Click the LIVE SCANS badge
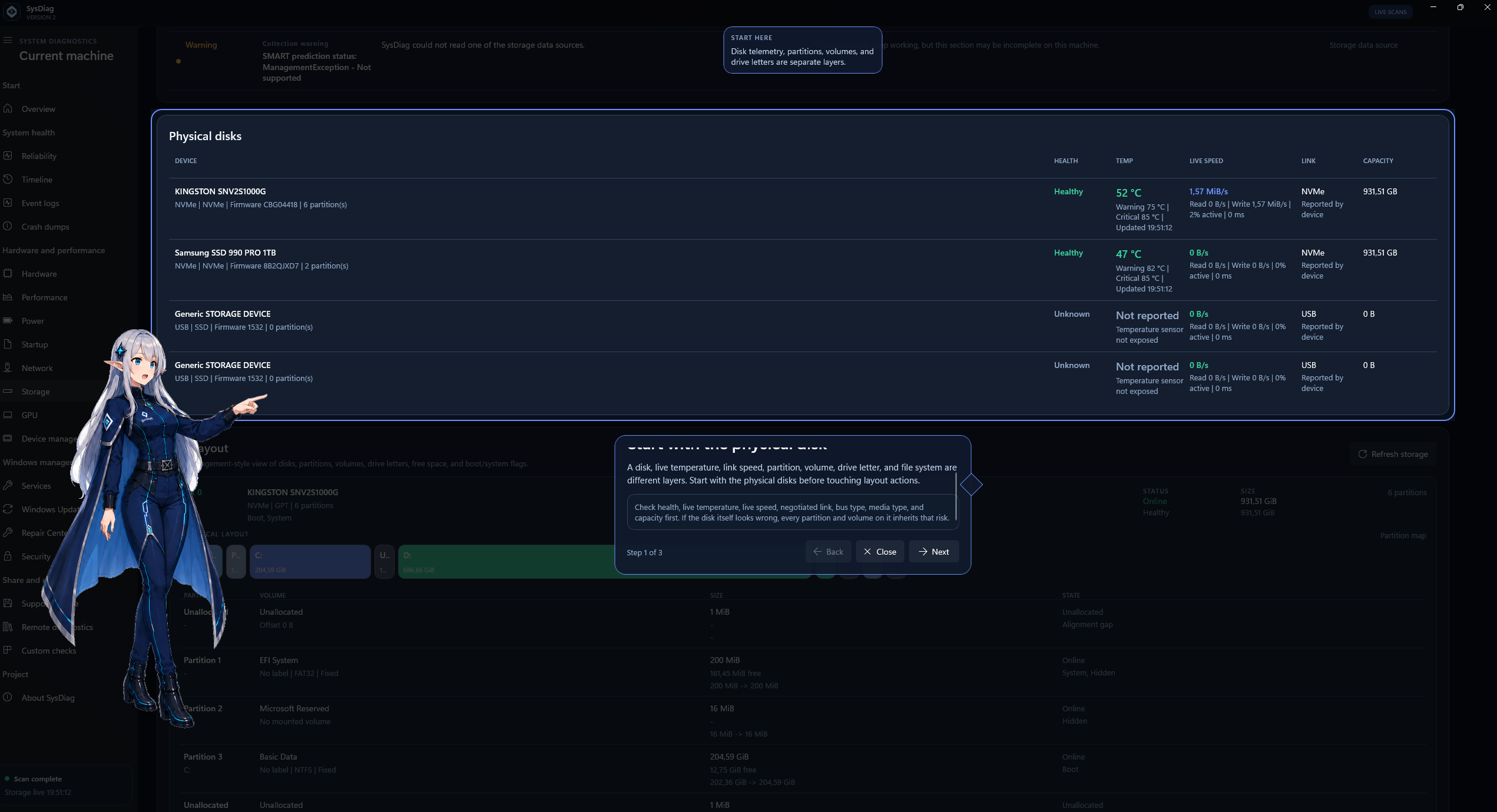 pyautogui.click(x=1390, y=12)
